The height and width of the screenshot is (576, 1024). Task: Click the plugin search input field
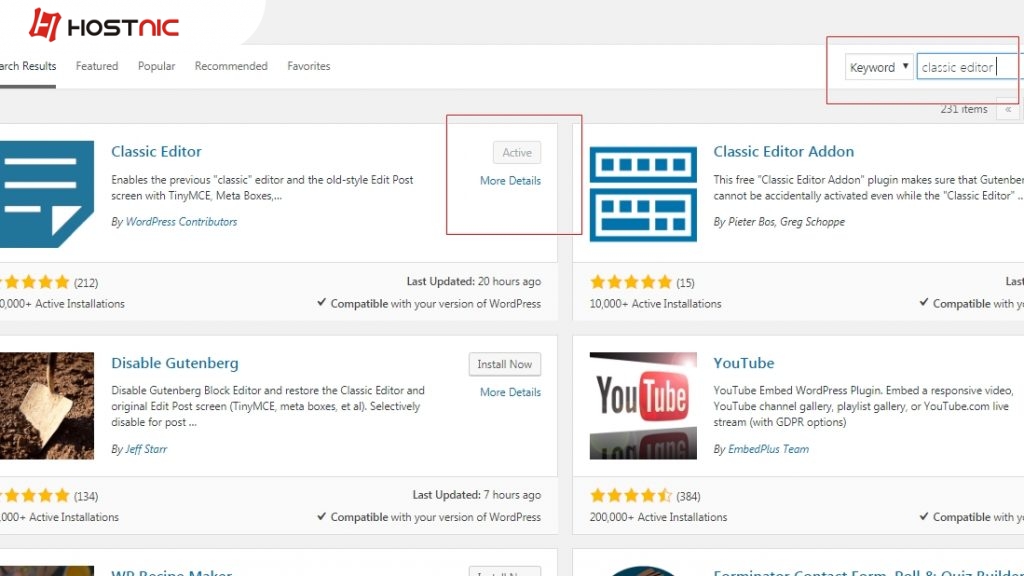pyautogui.click(x=969, y=67)
